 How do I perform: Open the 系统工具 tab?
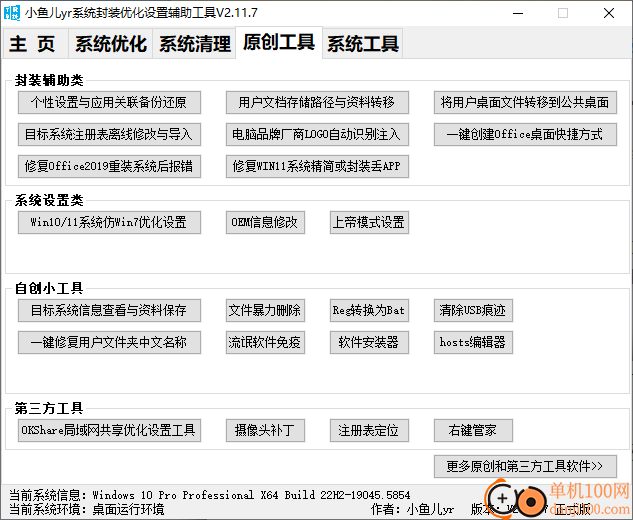(x=363, y=44)
